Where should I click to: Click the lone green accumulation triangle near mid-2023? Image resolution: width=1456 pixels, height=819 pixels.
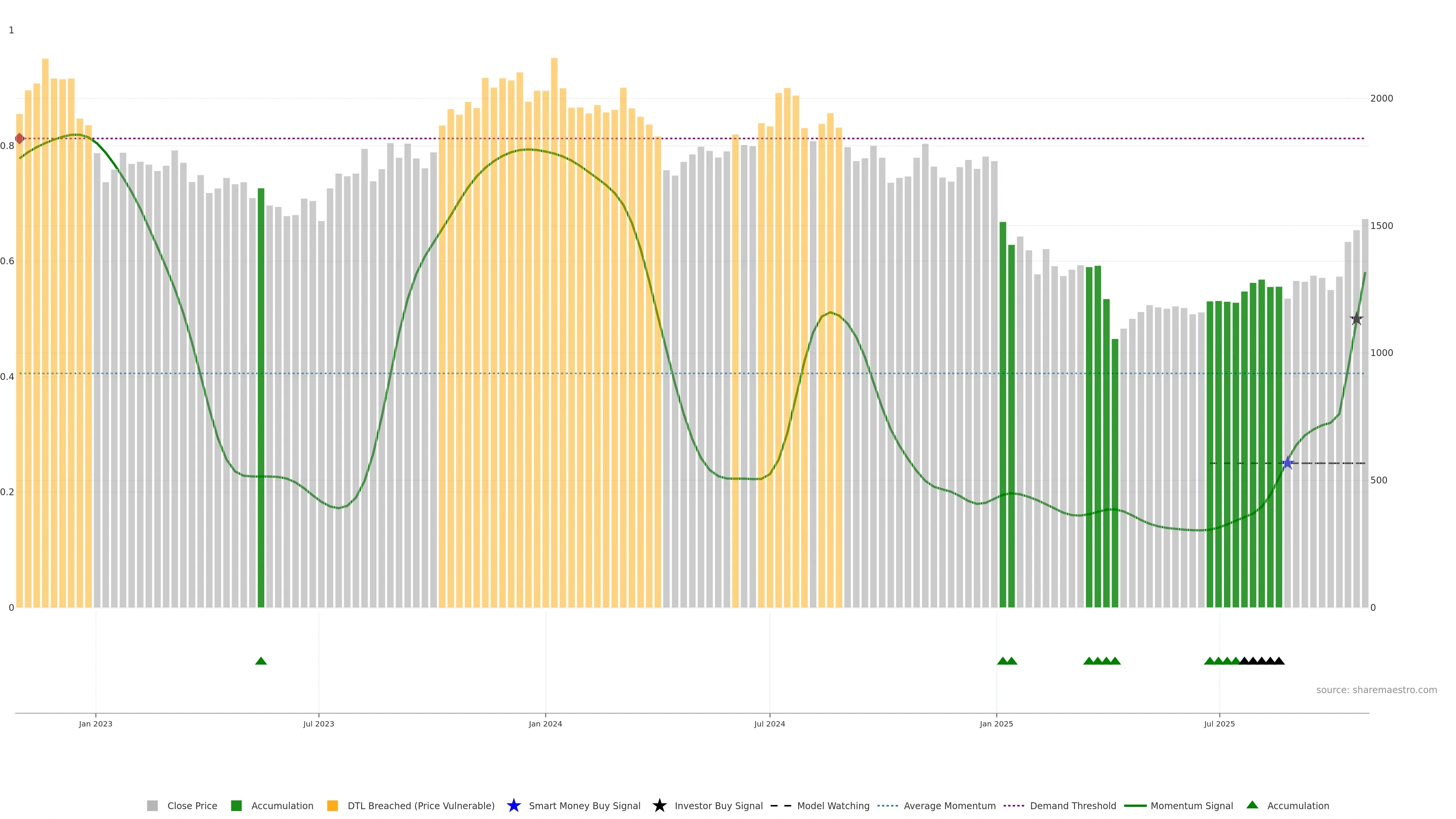(260, 661)
